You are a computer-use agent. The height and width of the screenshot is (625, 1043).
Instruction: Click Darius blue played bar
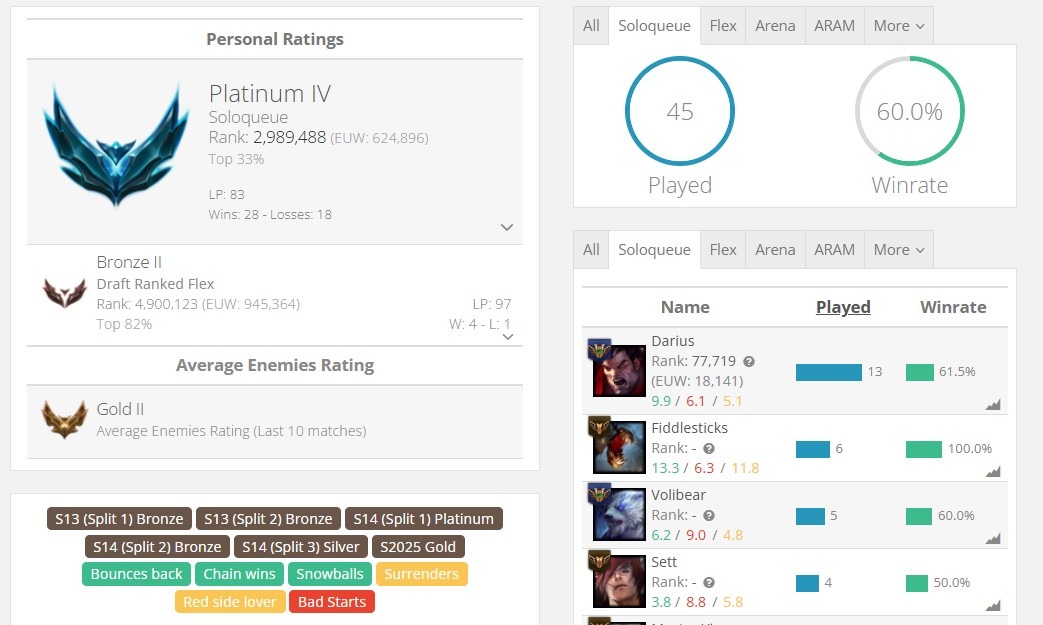point(828,372)
